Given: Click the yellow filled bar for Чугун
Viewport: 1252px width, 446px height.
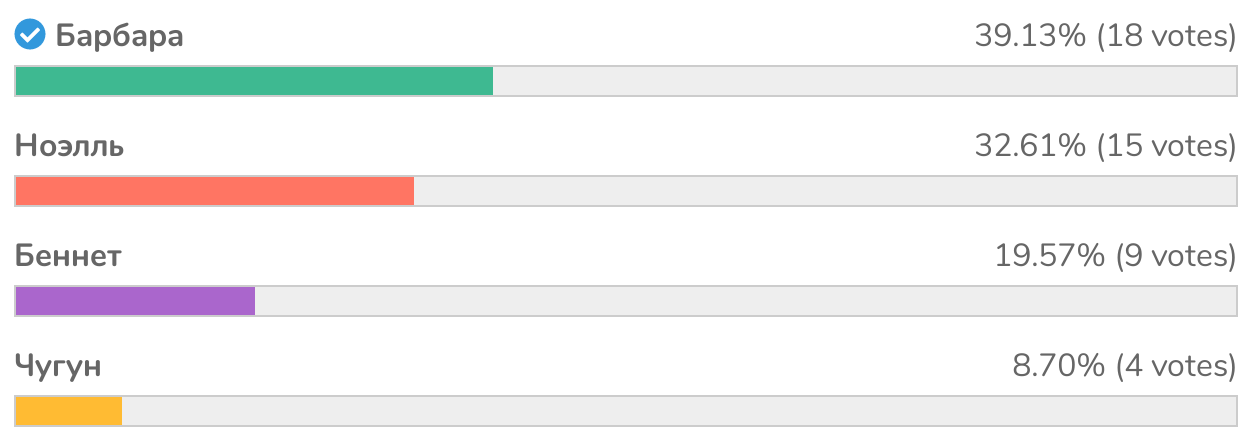Looking at the screenshot, I should click(x=68, y=411).
